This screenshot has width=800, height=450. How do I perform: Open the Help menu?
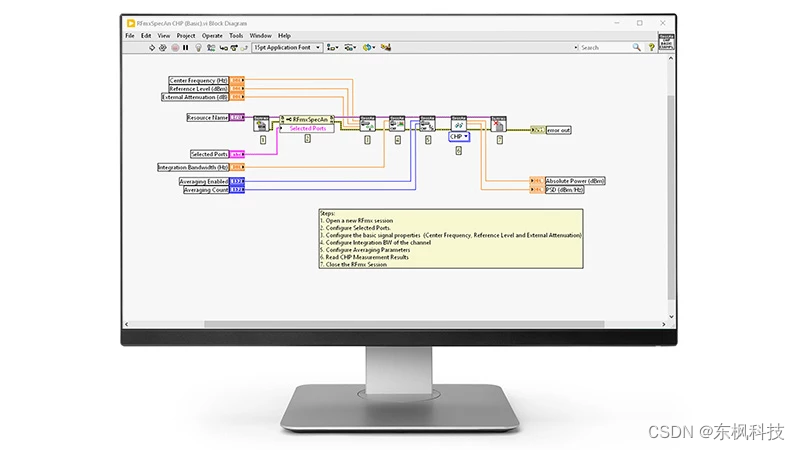point(284,36)
